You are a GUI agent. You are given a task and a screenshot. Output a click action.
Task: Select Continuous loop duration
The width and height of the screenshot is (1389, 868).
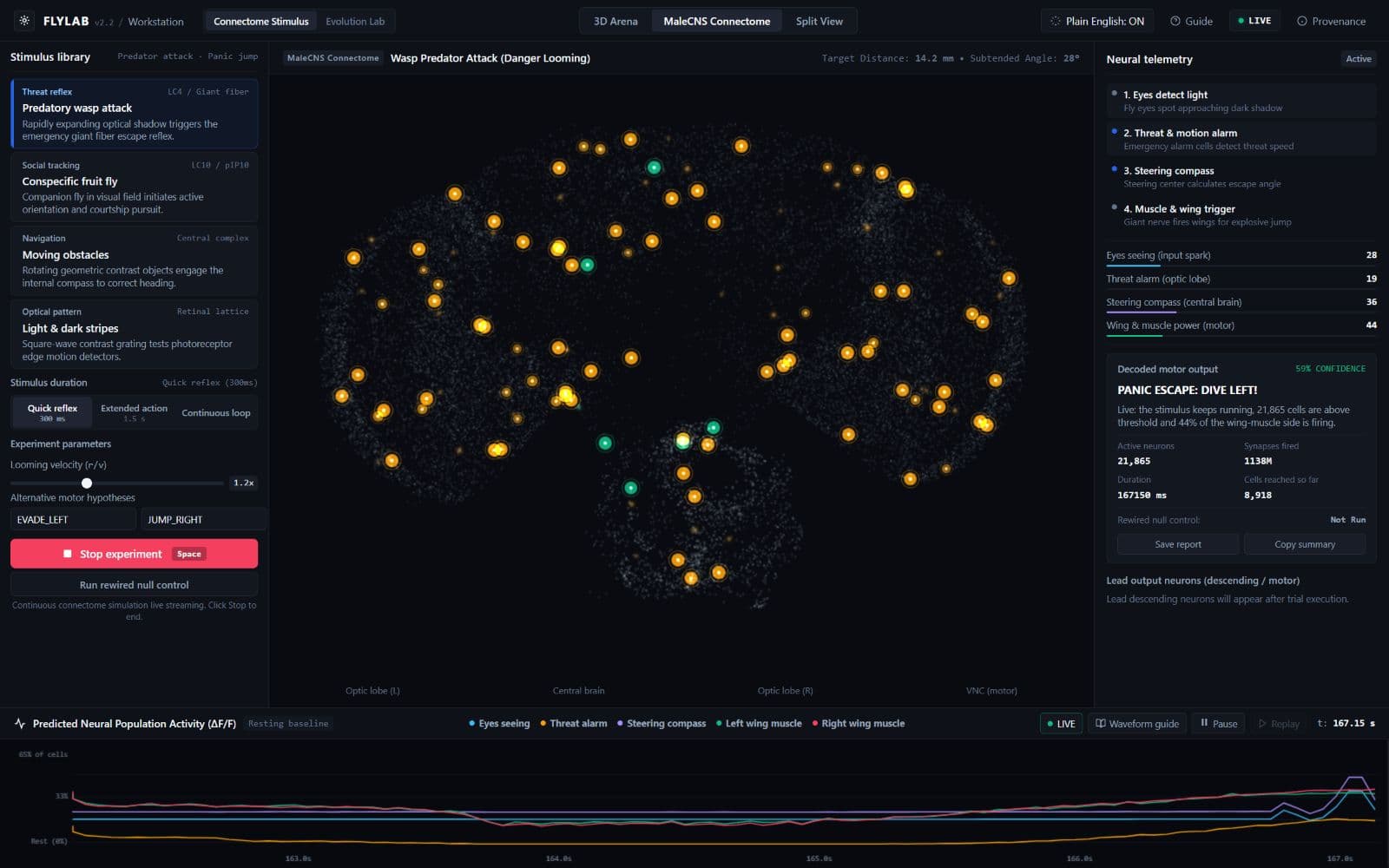click(x=216, y=412)
